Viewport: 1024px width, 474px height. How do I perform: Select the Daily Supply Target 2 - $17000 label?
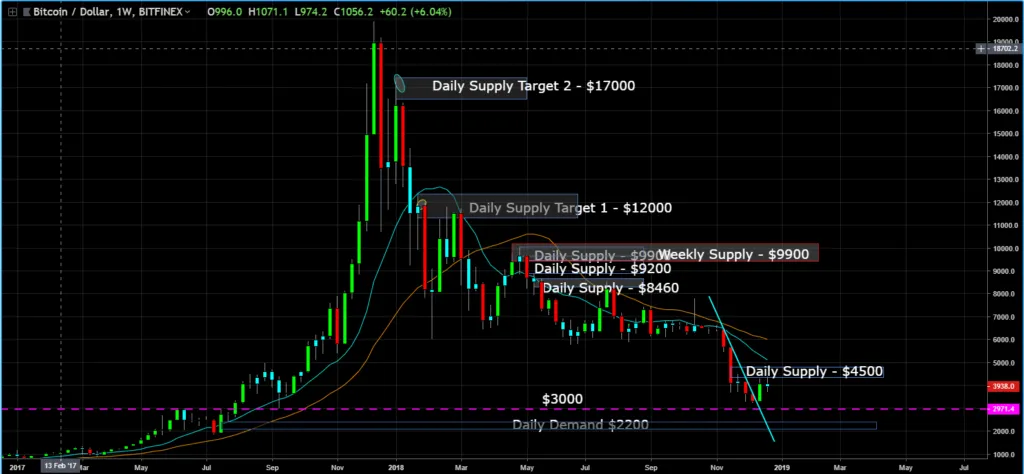pos(534,86)
